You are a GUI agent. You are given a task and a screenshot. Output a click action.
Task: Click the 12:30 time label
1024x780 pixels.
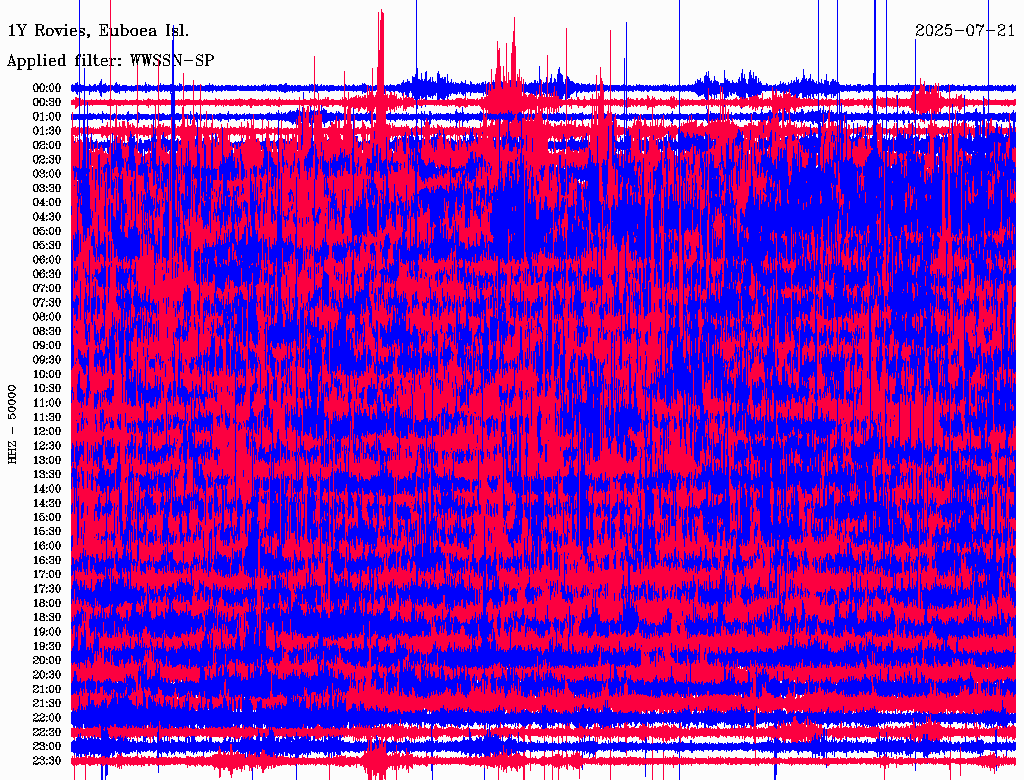[x=47, y=446]
